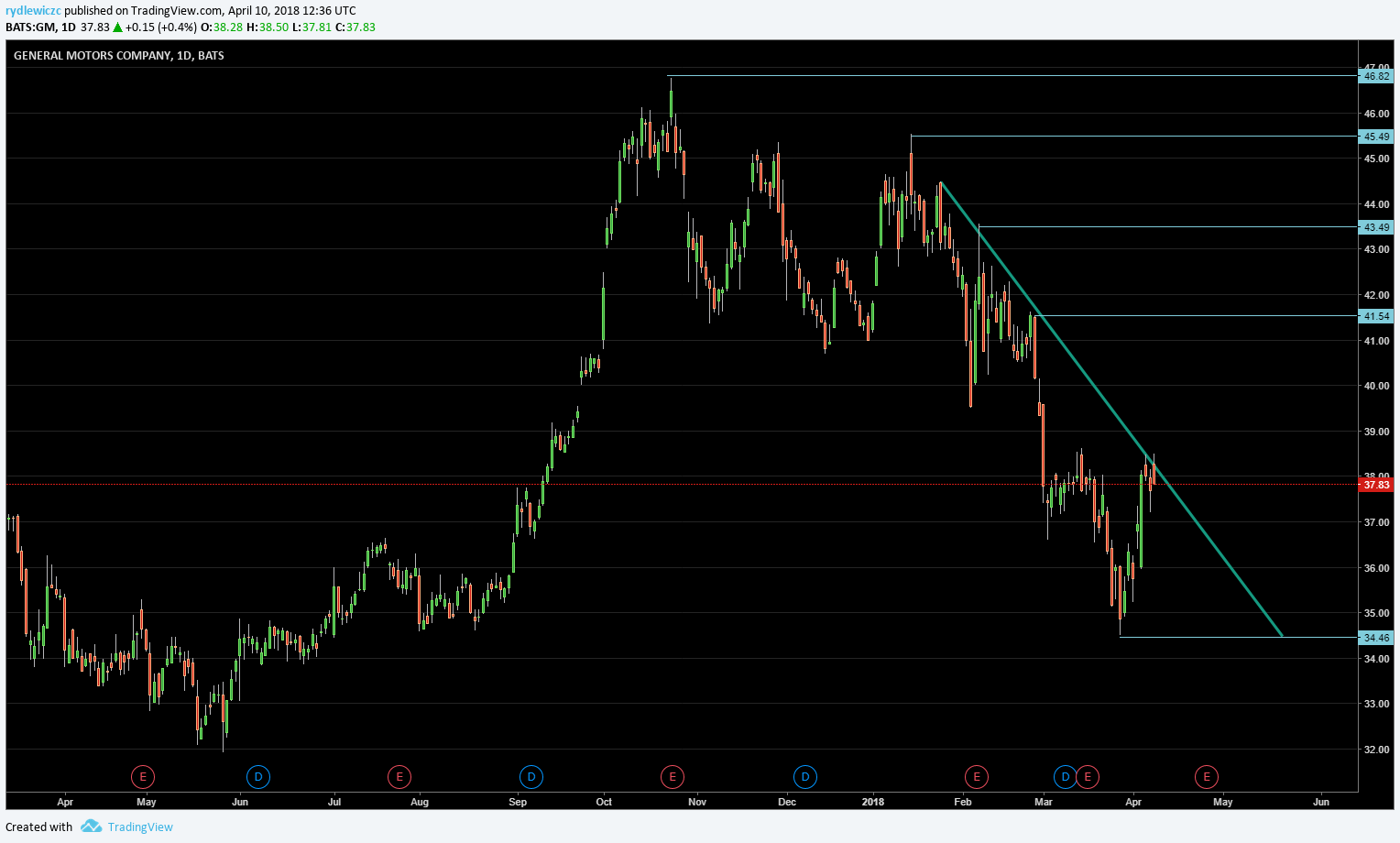
Task: Click the 32.00 price axis label
Action: coord(1376,750)
